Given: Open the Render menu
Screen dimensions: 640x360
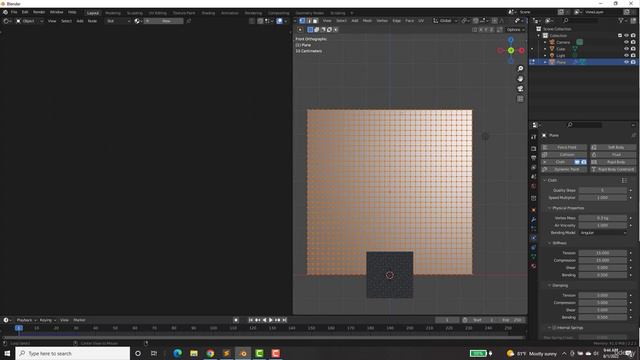Looking at the screenshot, I should tap(39, 12).
